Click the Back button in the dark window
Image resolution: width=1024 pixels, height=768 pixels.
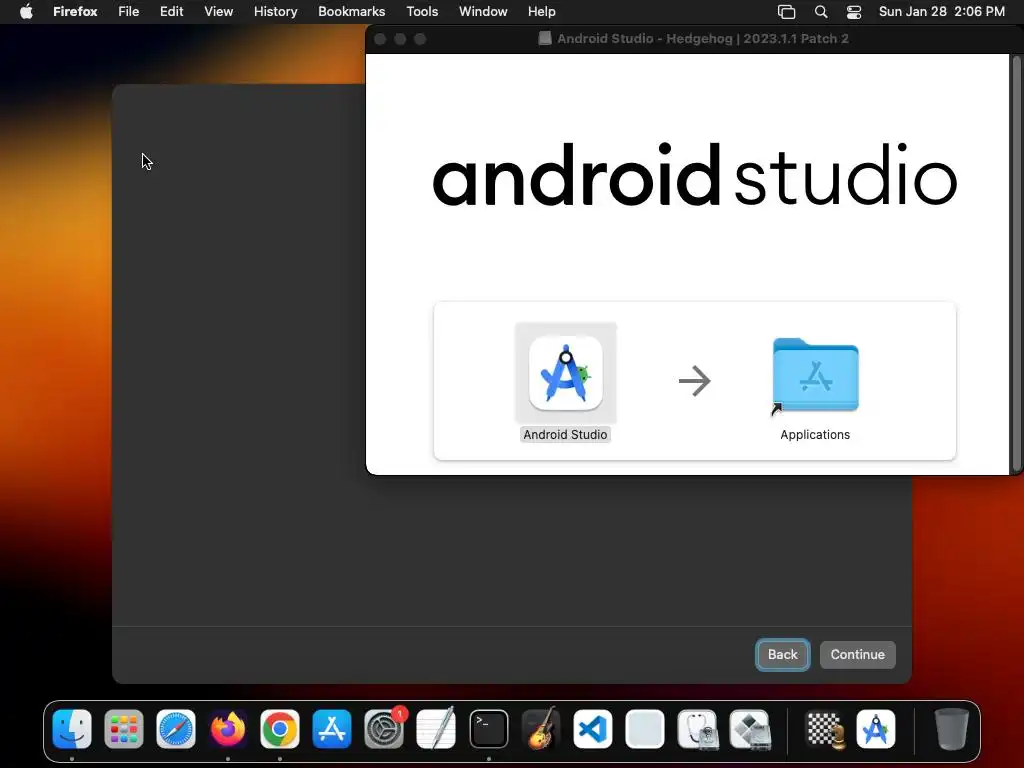(782, 654)
